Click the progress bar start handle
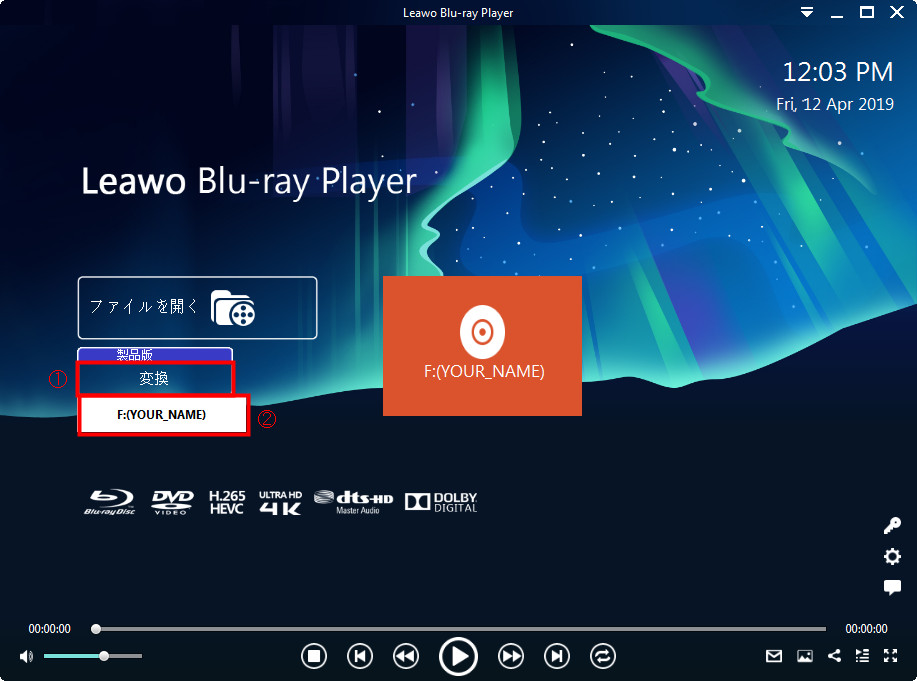 (96, 629)
